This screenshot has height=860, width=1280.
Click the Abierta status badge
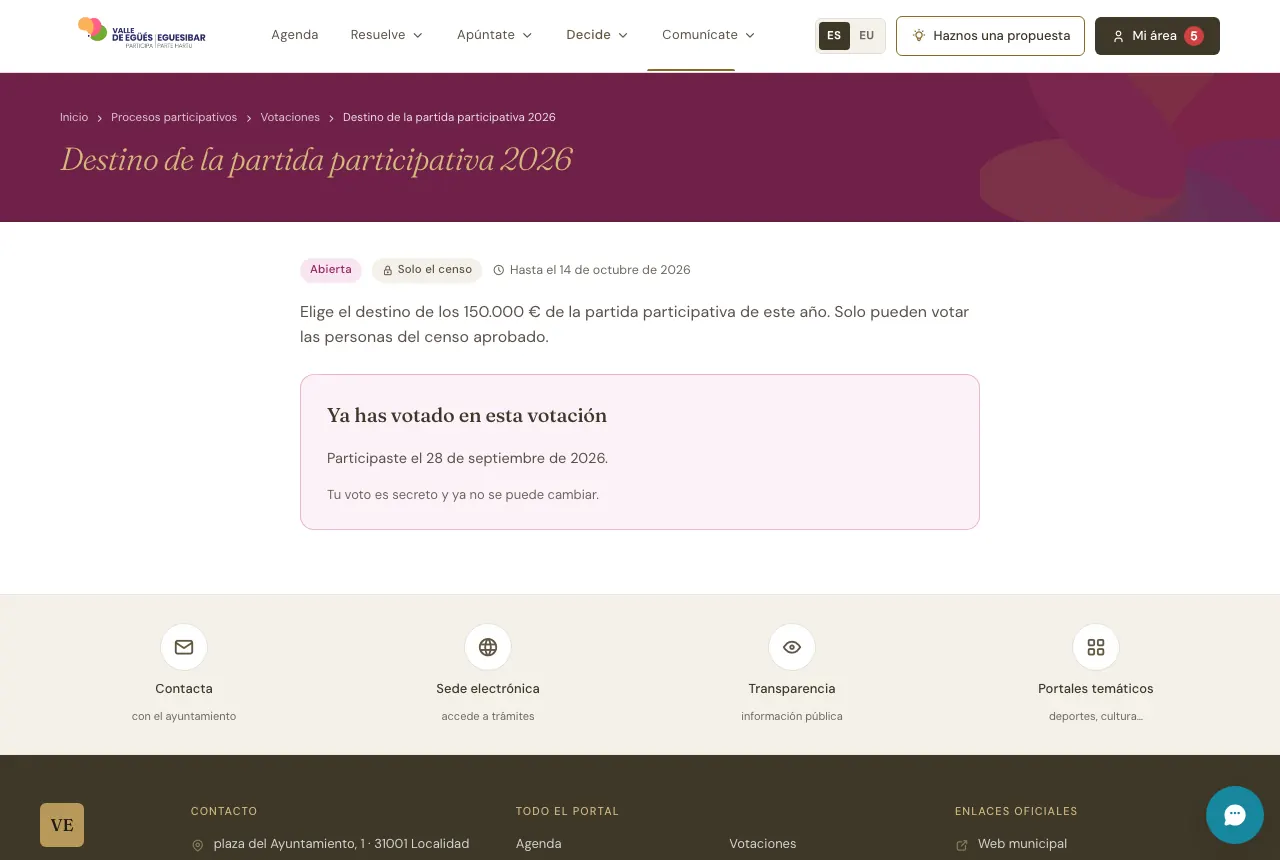[x=331, y=270]
